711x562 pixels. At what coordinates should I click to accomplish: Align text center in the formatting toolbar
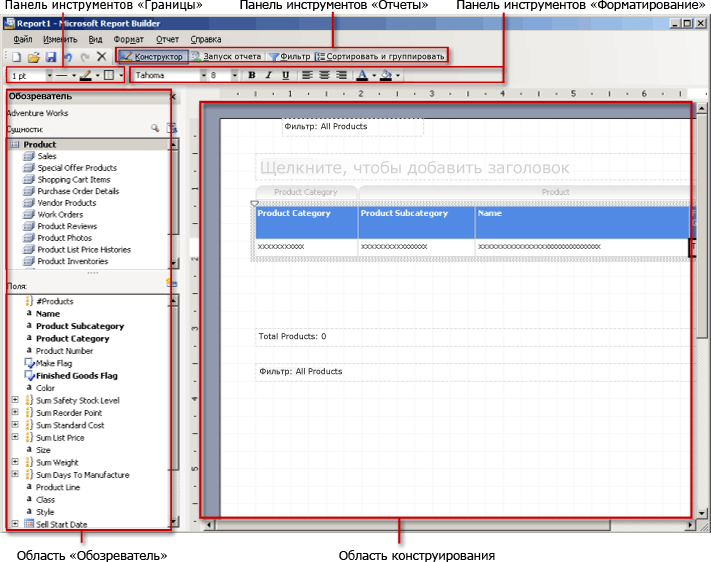pos(324,75)
